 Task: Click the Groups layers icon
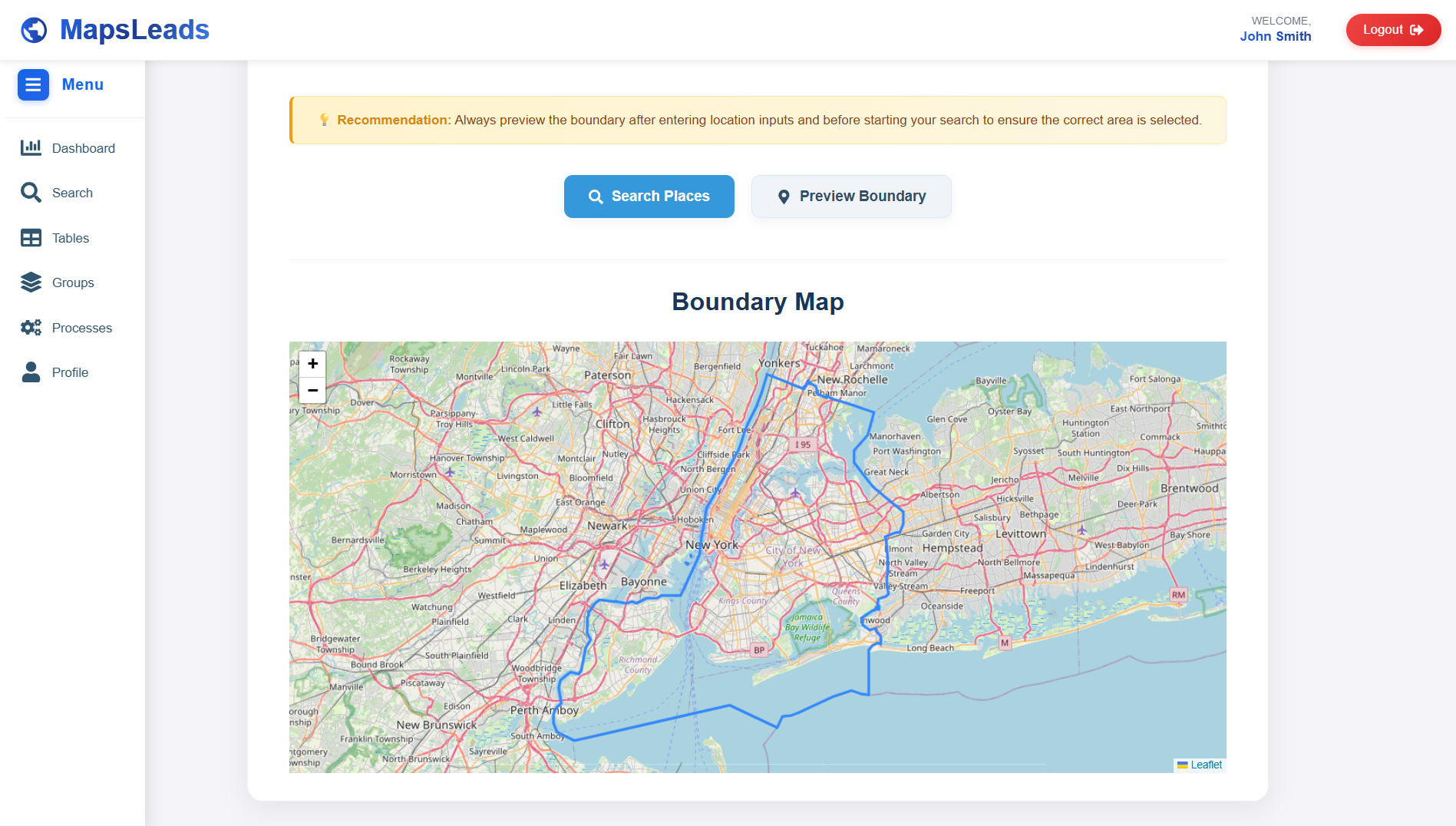coord(31,282)
